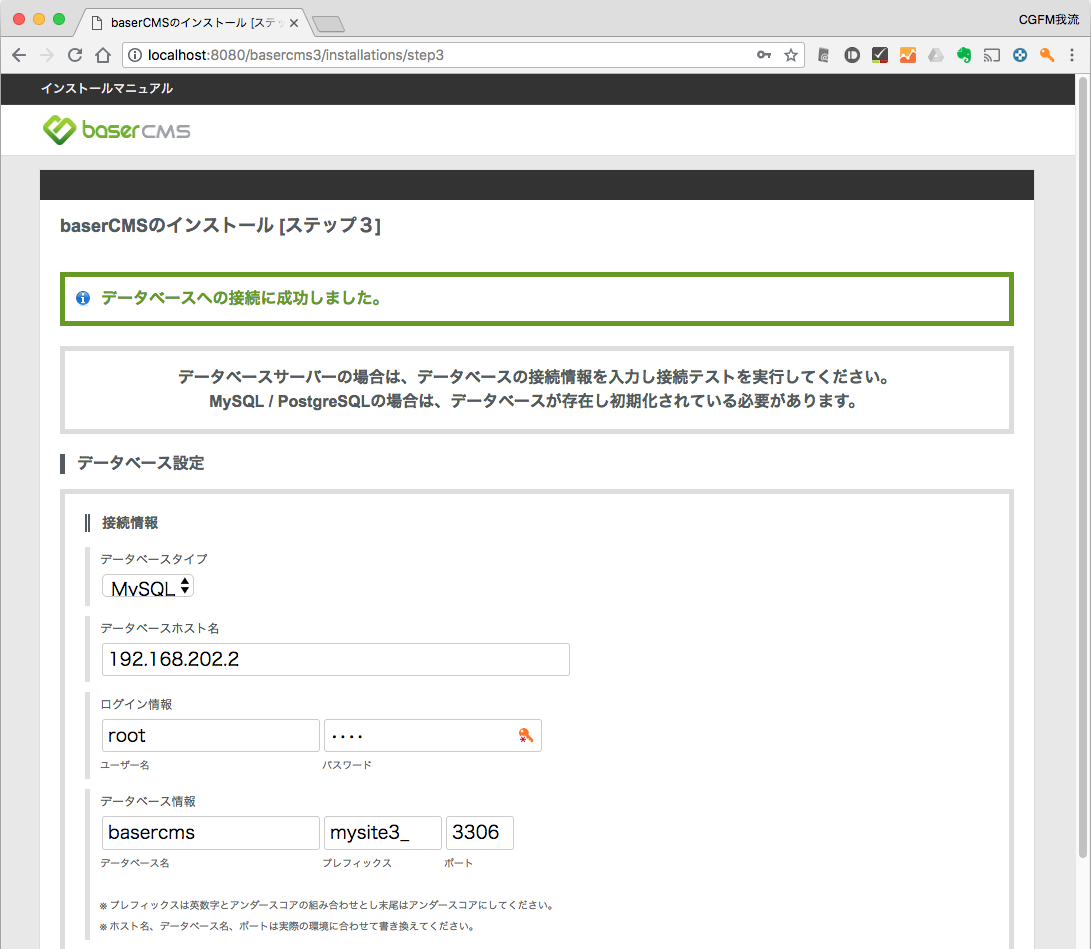Open the browser home page icon
This screenshot has height=949, width=1091.
coord(103,55)
